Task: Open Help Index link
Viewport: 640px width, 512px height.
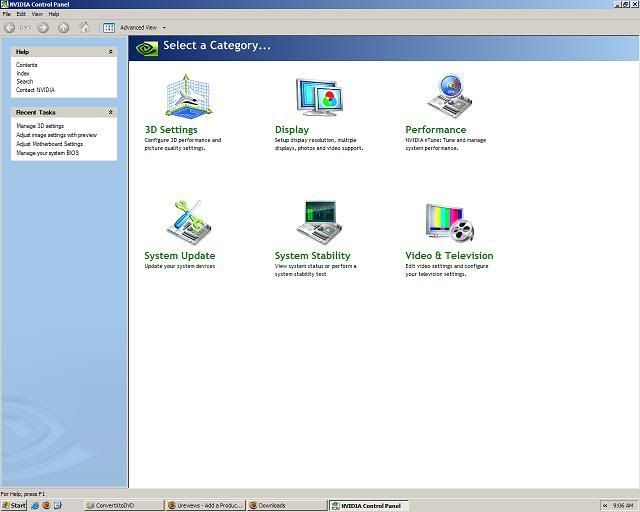Action: (x=23, y=73)
